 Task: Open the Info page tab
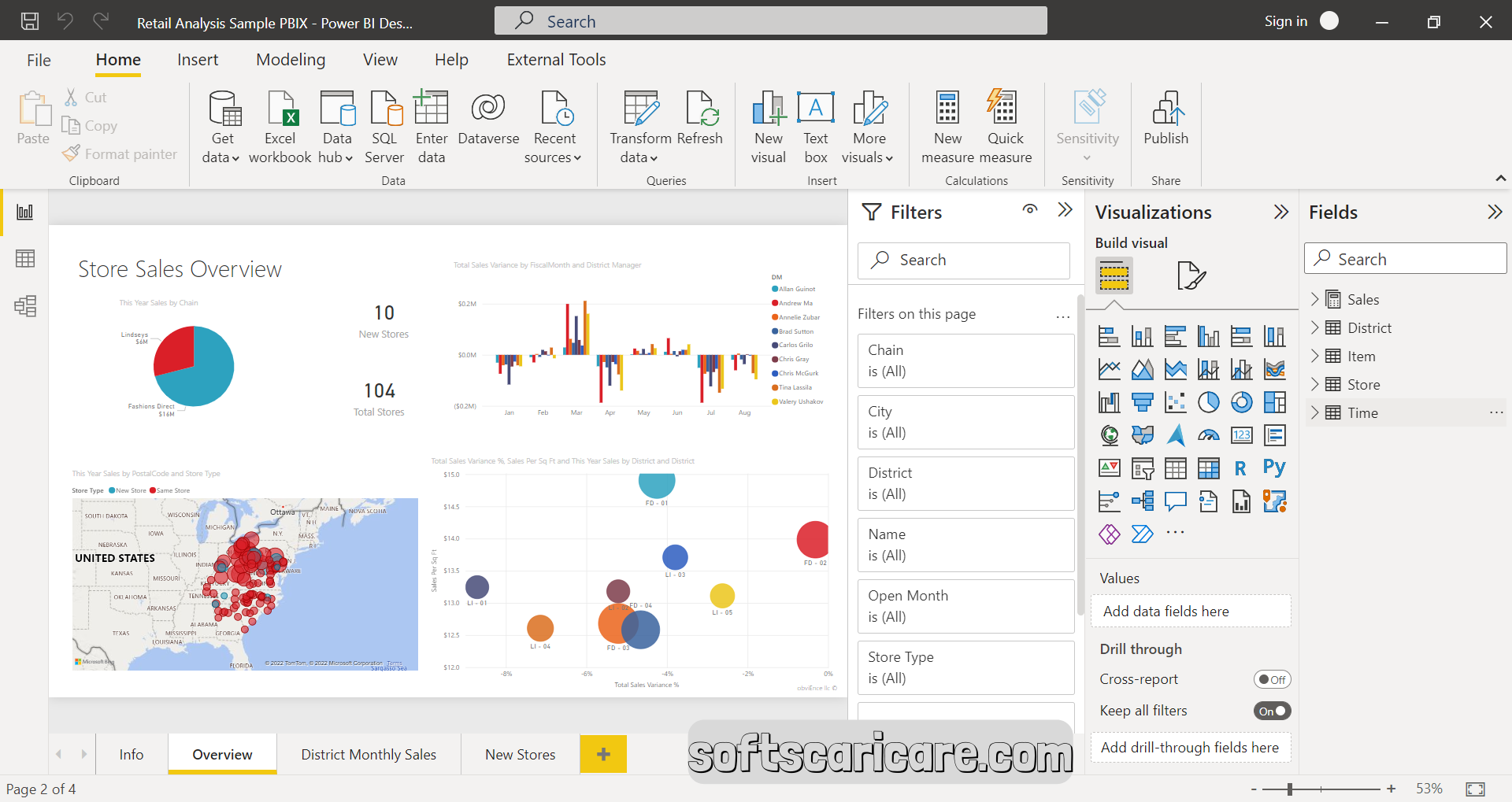coord(132,754)
